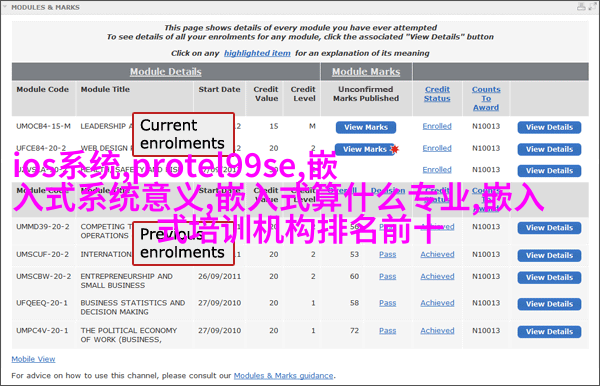The image size is (600, 386).
Task: Click Achieved status for UMPC4V-20-1
Action: pyautogui.click(x=437, y=331)
